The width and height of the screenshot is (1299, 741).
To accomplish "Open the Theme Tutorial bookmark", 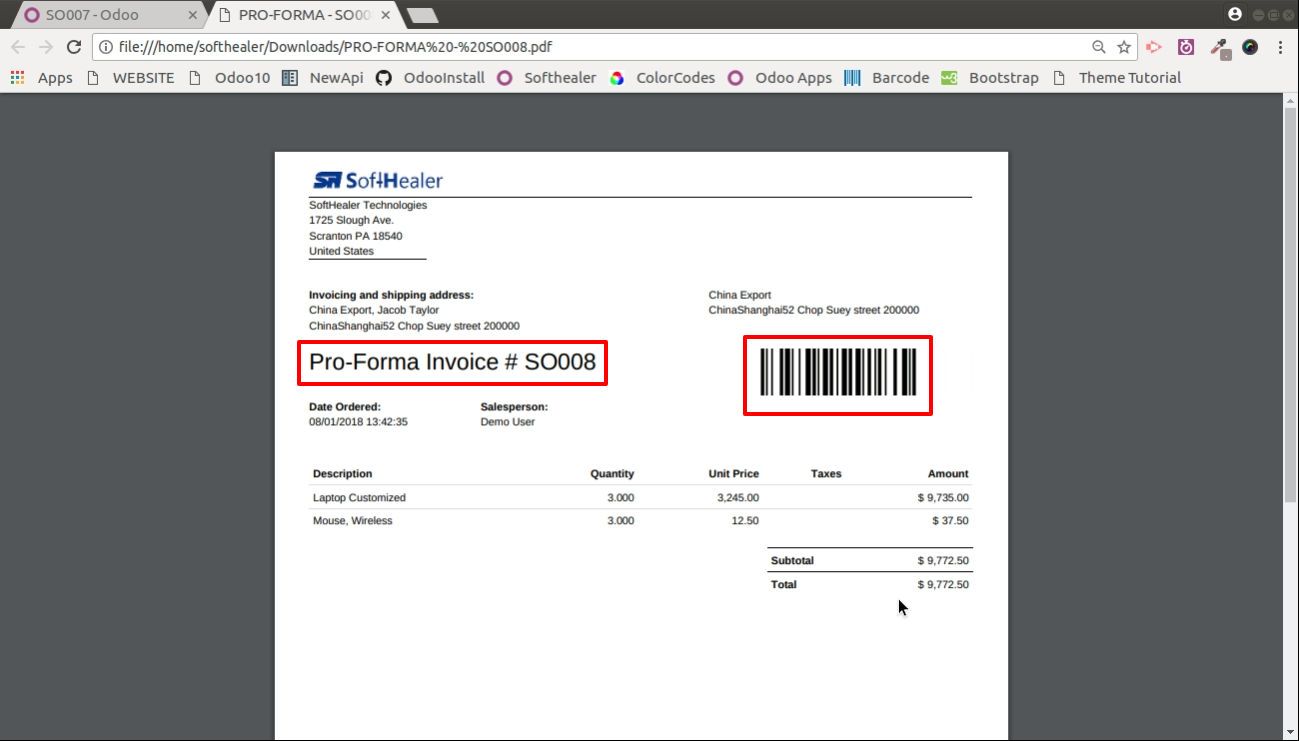I will click(1117, 78).
